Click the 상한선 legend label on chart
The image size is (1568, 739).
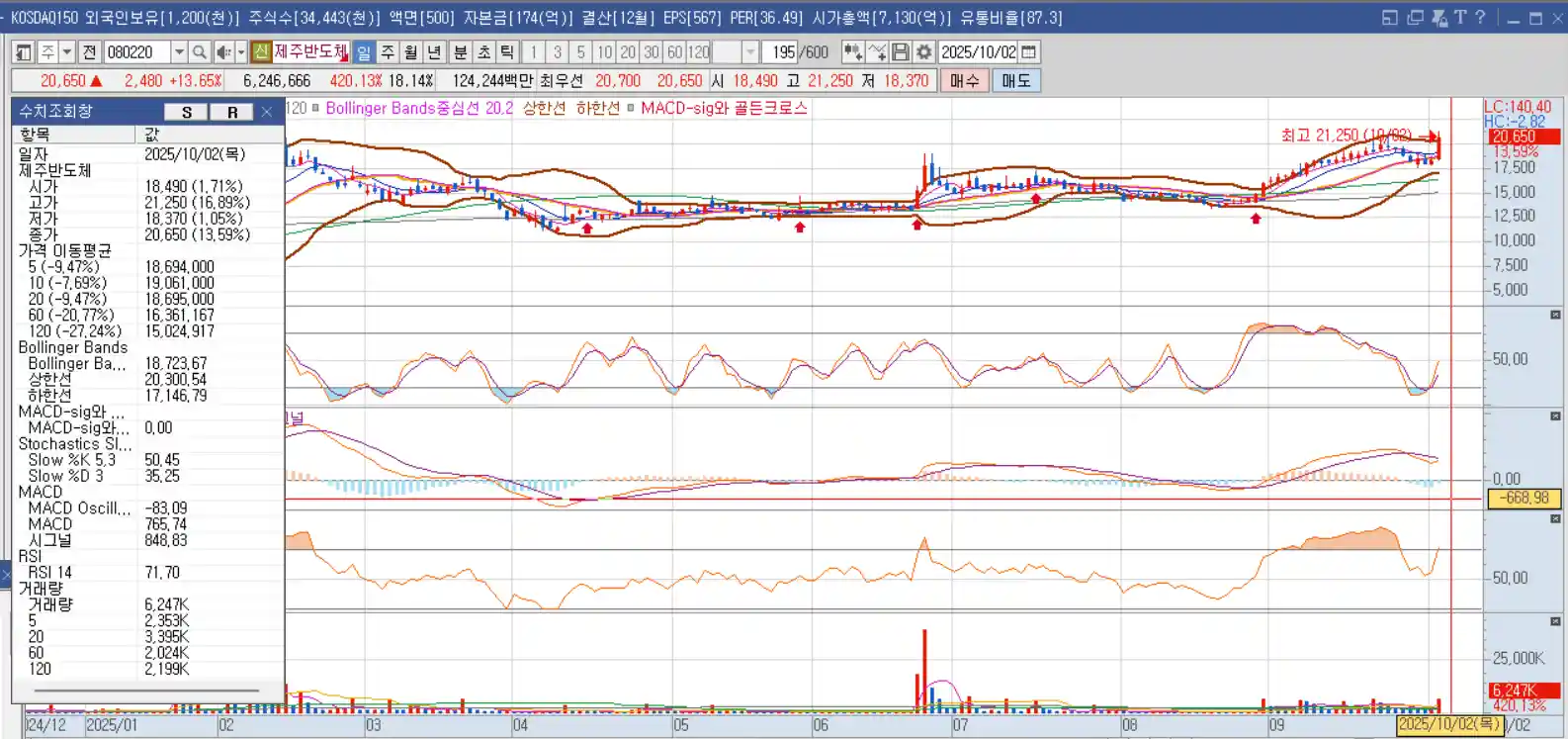coord(544,108)
